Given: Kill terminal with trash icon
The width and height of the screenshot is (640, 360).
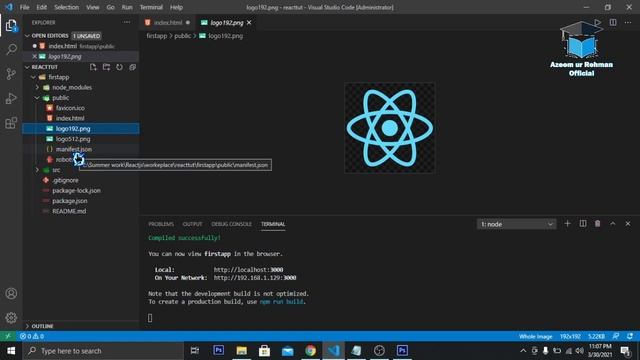Looking at the screenshot, I should click(598, 224).
